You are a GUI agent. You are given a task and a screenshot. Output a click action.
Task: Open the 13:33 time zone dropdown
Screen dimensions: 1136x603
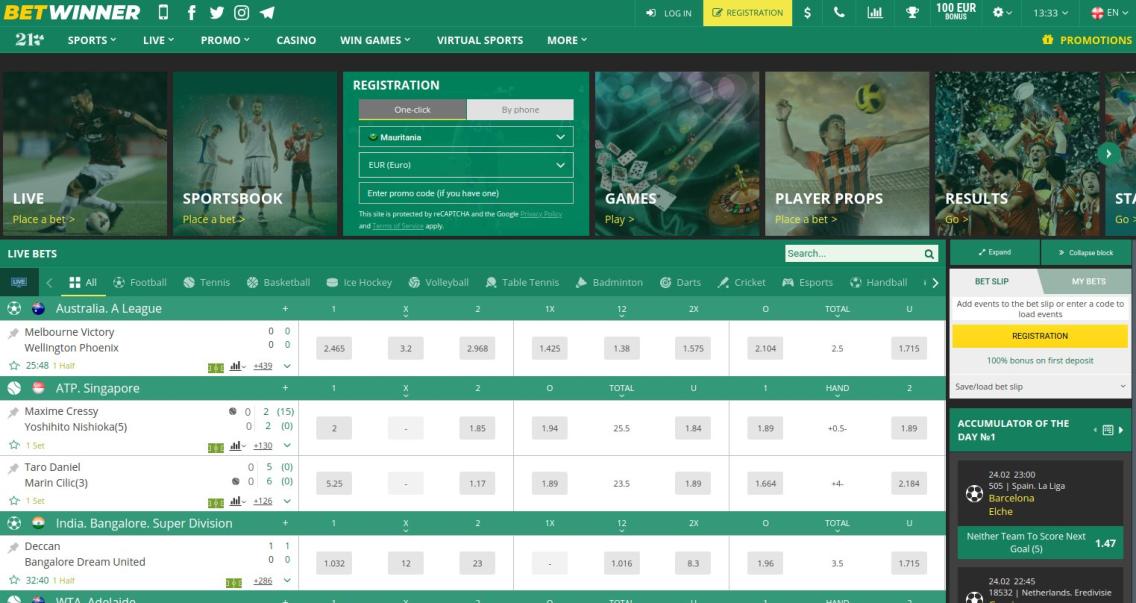click(1050, 12)
